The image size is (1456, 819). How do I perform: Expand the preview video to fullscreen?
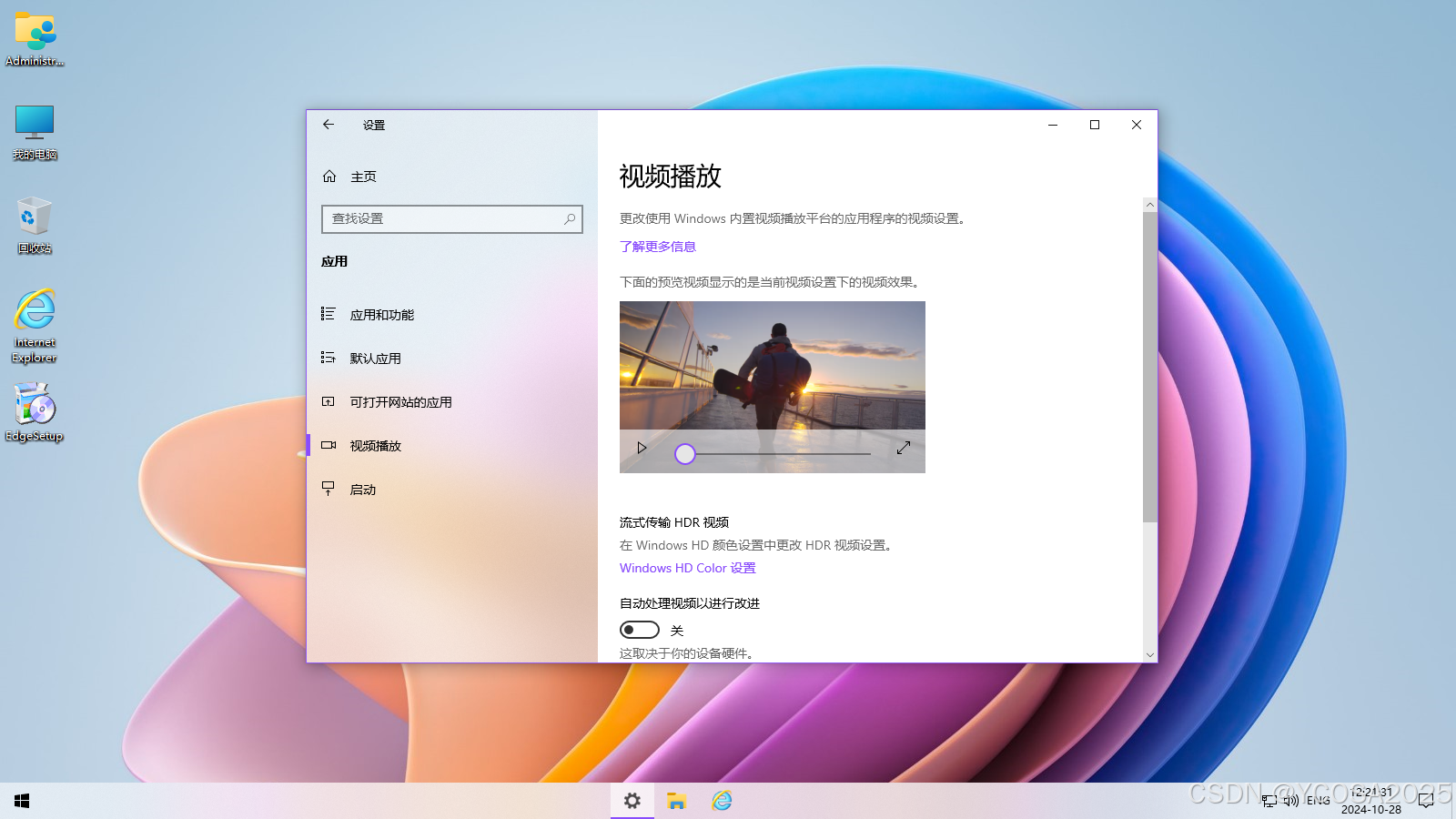[904, 448]
